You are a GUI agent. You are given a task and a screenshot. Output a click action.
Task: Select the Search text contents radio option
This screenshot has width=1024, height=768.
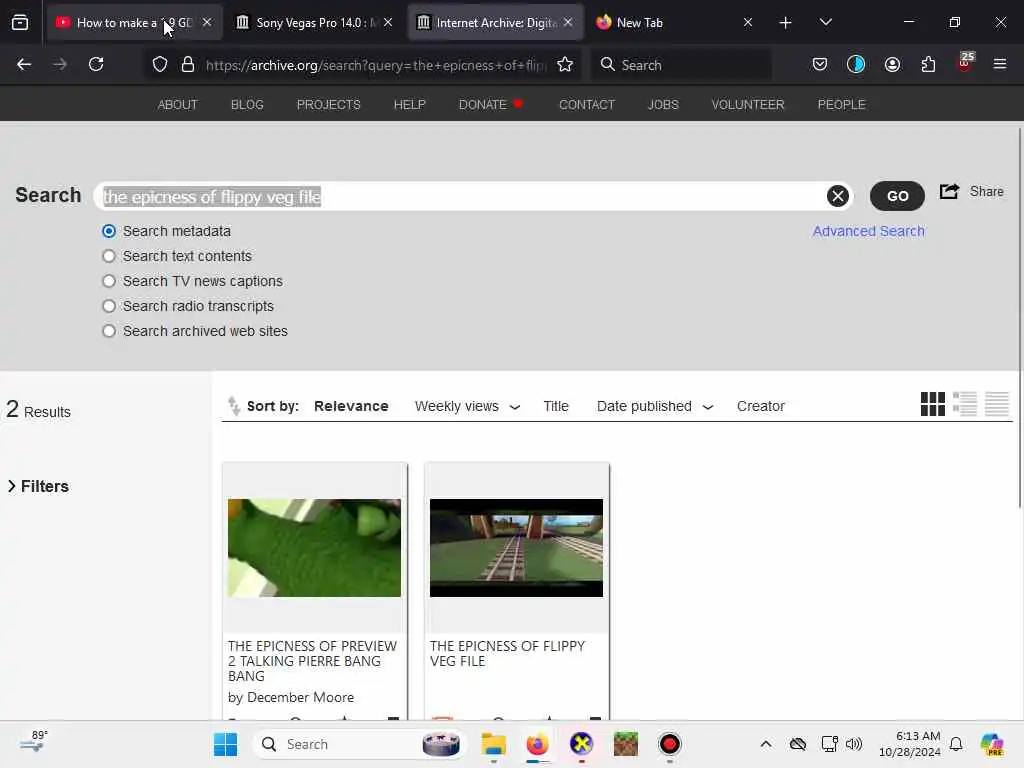point(109,256)
